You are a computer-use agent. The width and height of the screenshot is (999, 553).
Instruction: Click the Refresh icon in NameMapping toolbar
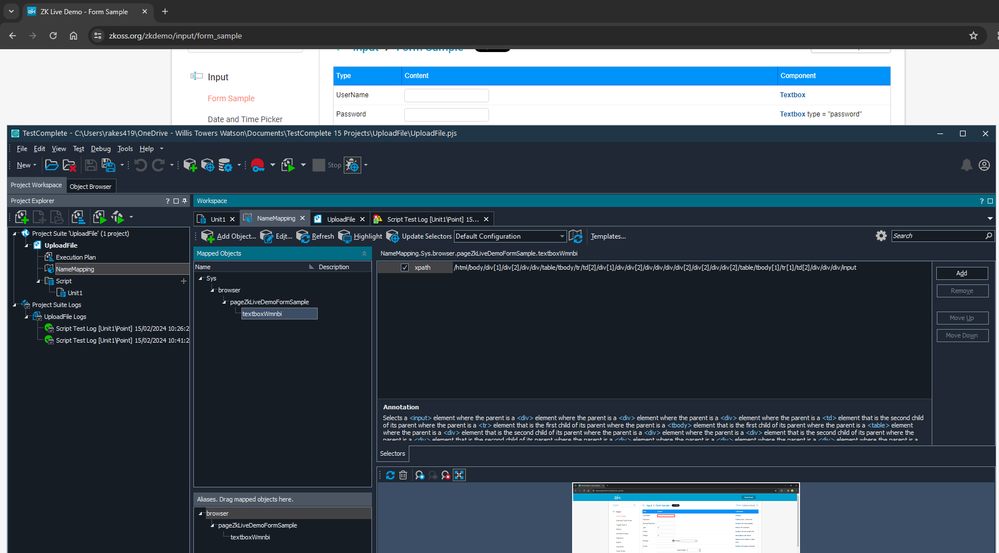point(302,236)
